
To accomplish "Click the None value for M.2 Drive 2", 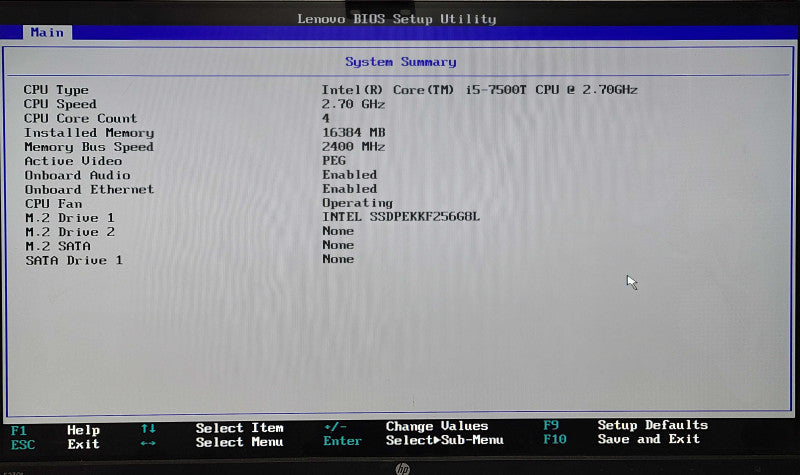I will pos(338,231).
